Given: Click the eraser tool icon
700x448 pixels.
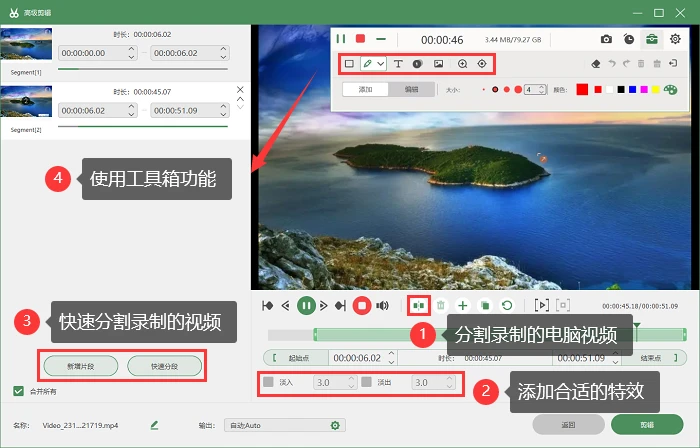Looking at the screenshot, I should (596, 64).
